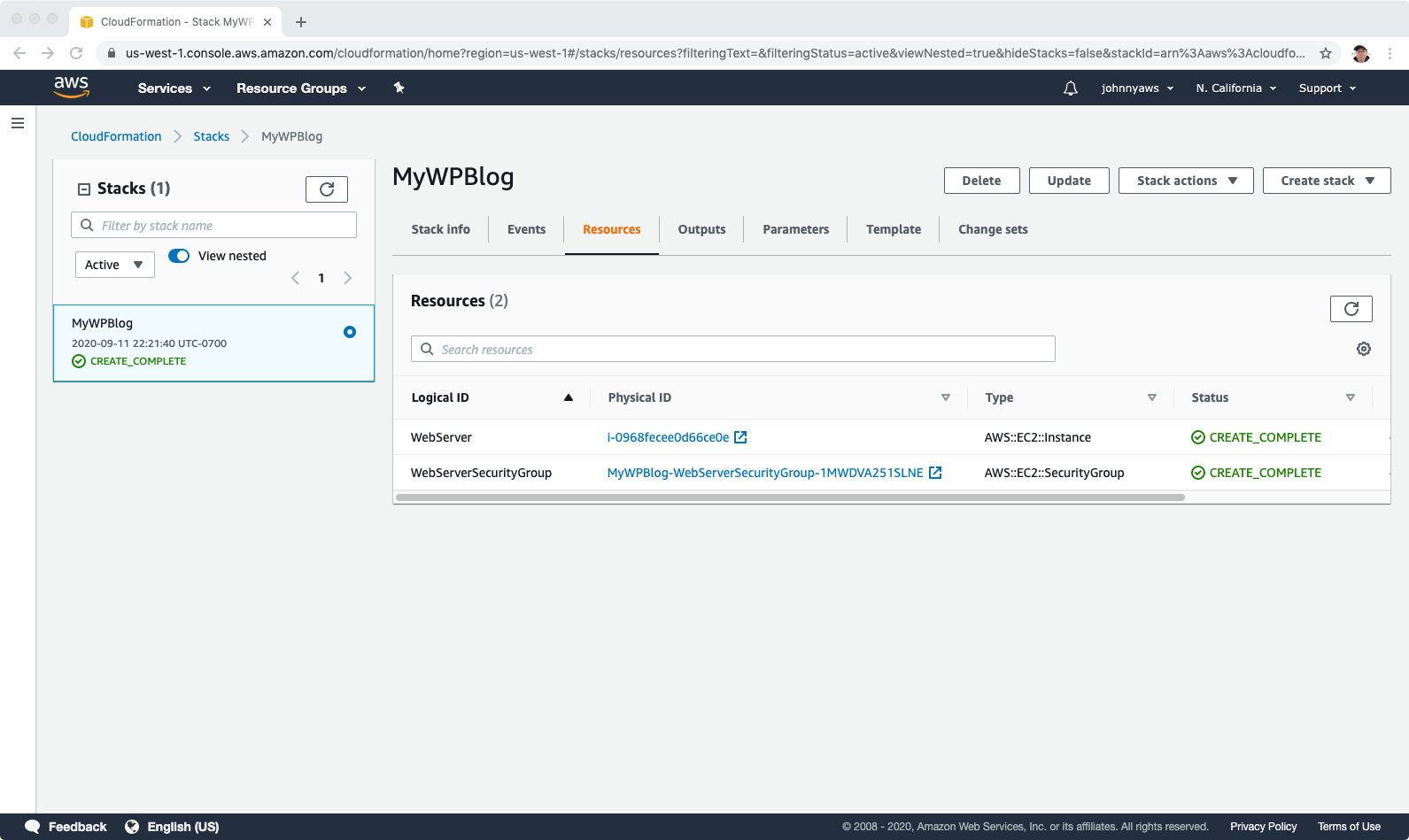Reload the browser page
The height and width of the screenshot is (840, 1409).
(x=76, y=53)
